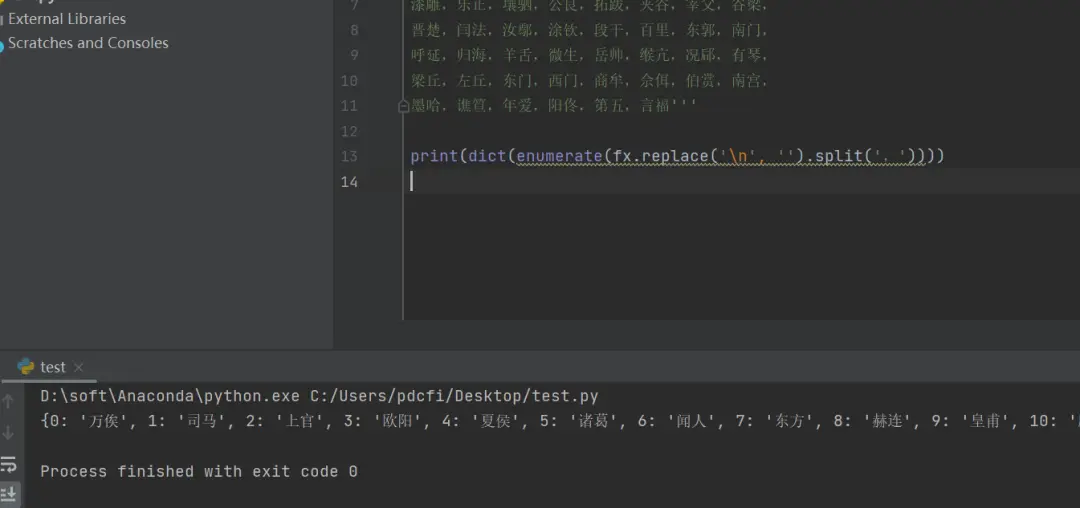Click fx.replace on line 13
The height and width of the screenshot is (508, 1080).
pyautogui.click(x=661, y=156)
